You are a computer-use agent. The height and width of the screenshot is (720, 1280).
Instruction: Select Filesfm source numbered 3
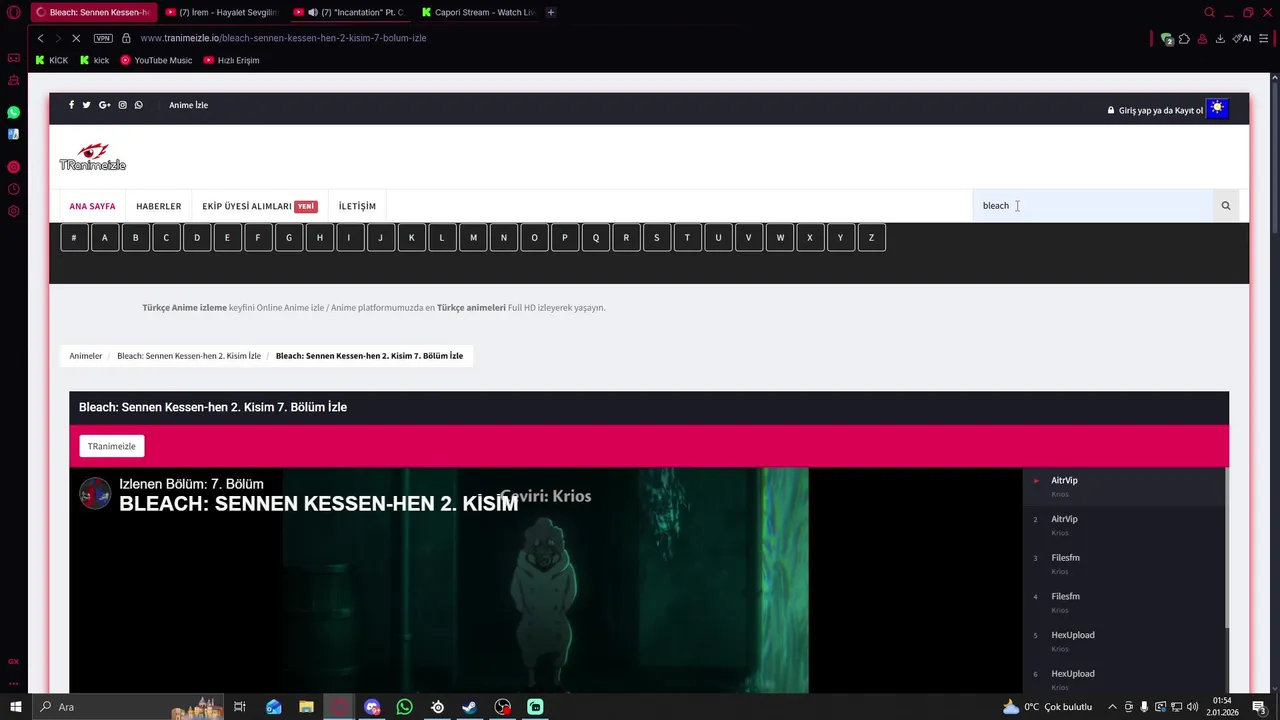pos(1125,564)
